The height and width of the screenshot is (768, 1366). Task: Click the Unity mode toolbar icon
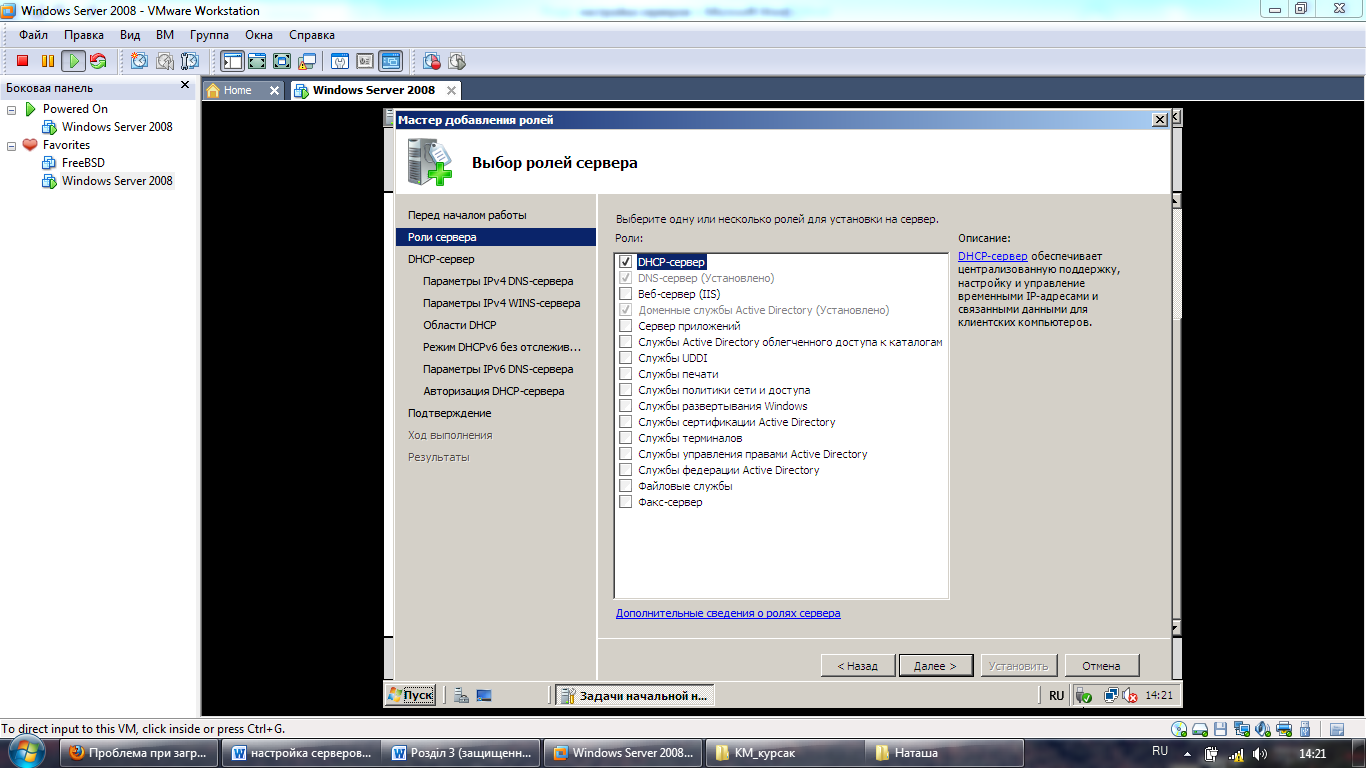(307, 61)
